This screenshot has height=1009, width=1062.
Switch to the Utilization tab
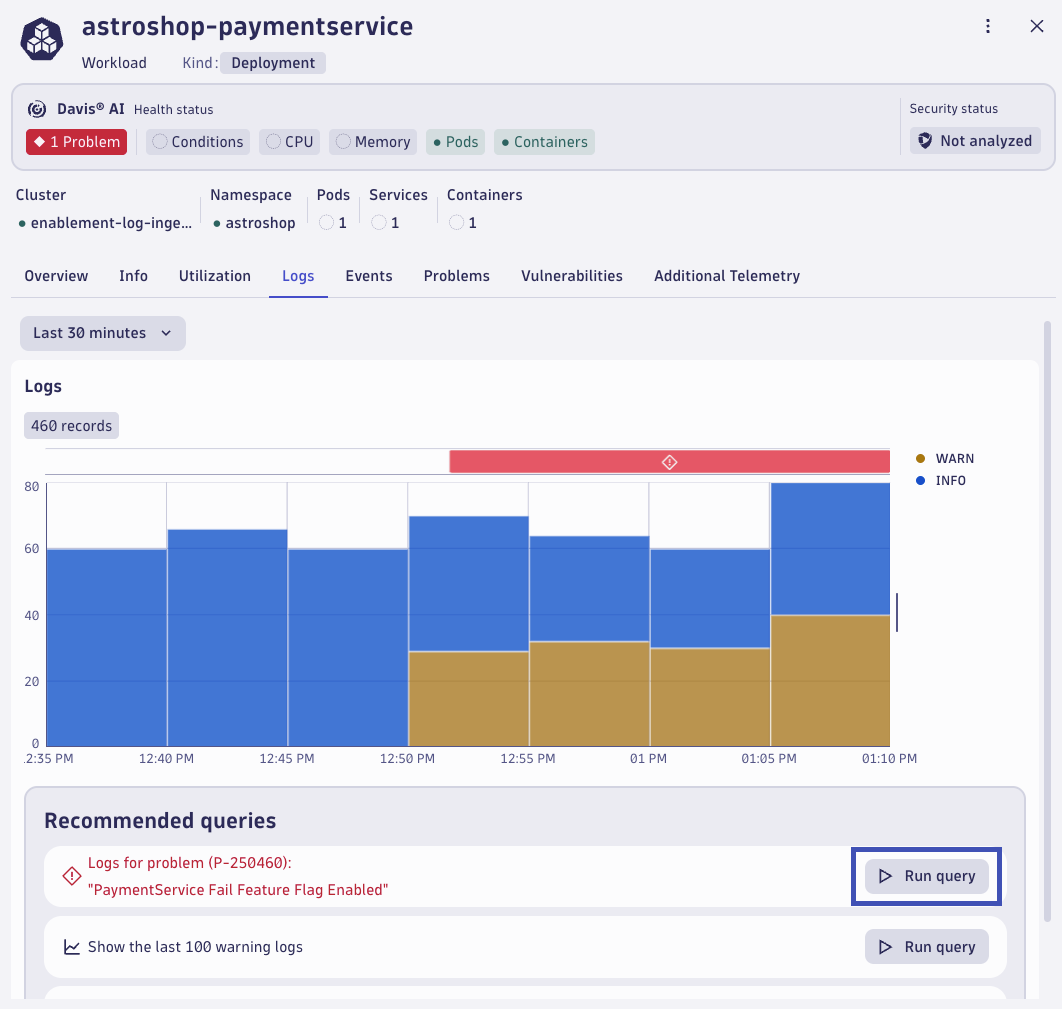[x=215, y=276]
